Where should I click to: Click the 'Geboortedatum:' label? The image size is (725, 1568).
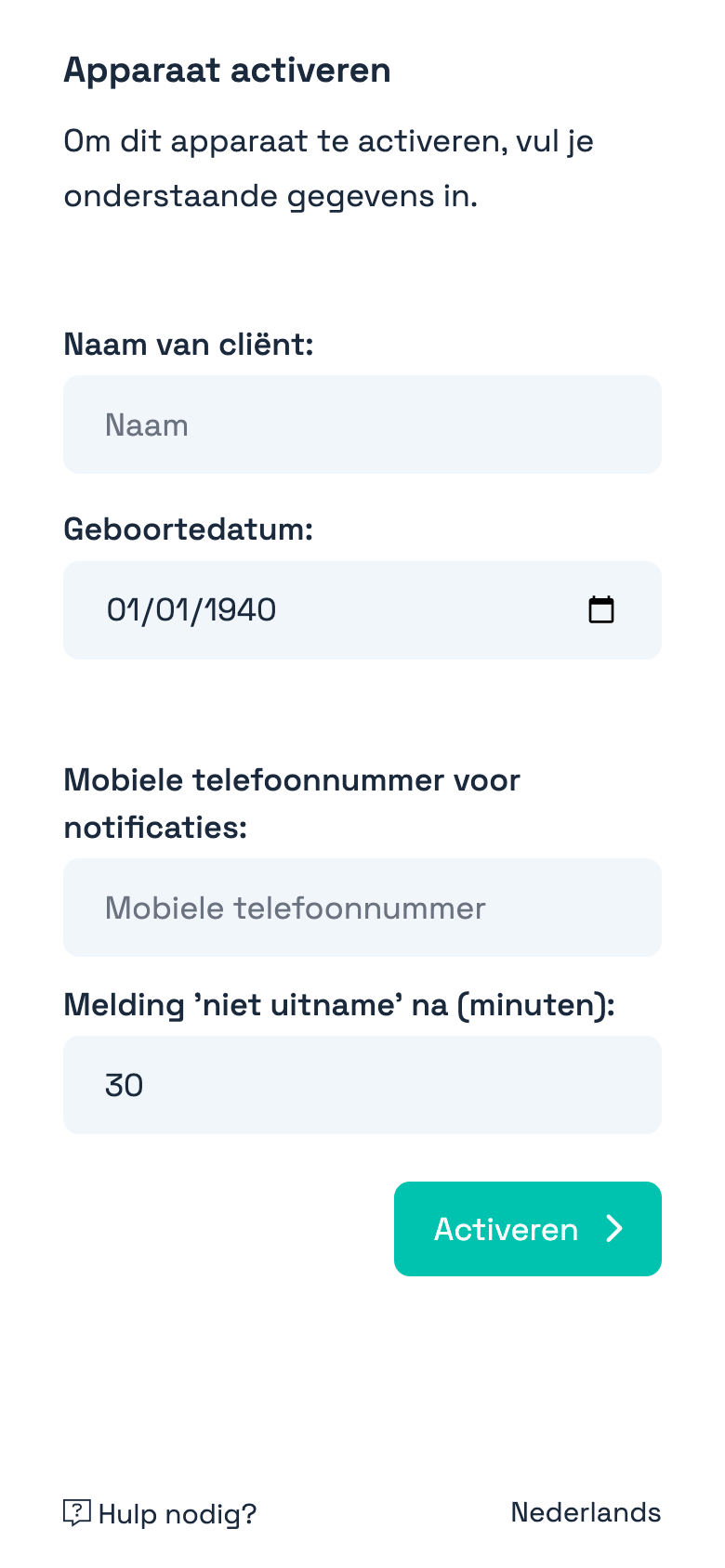point(189,529)
